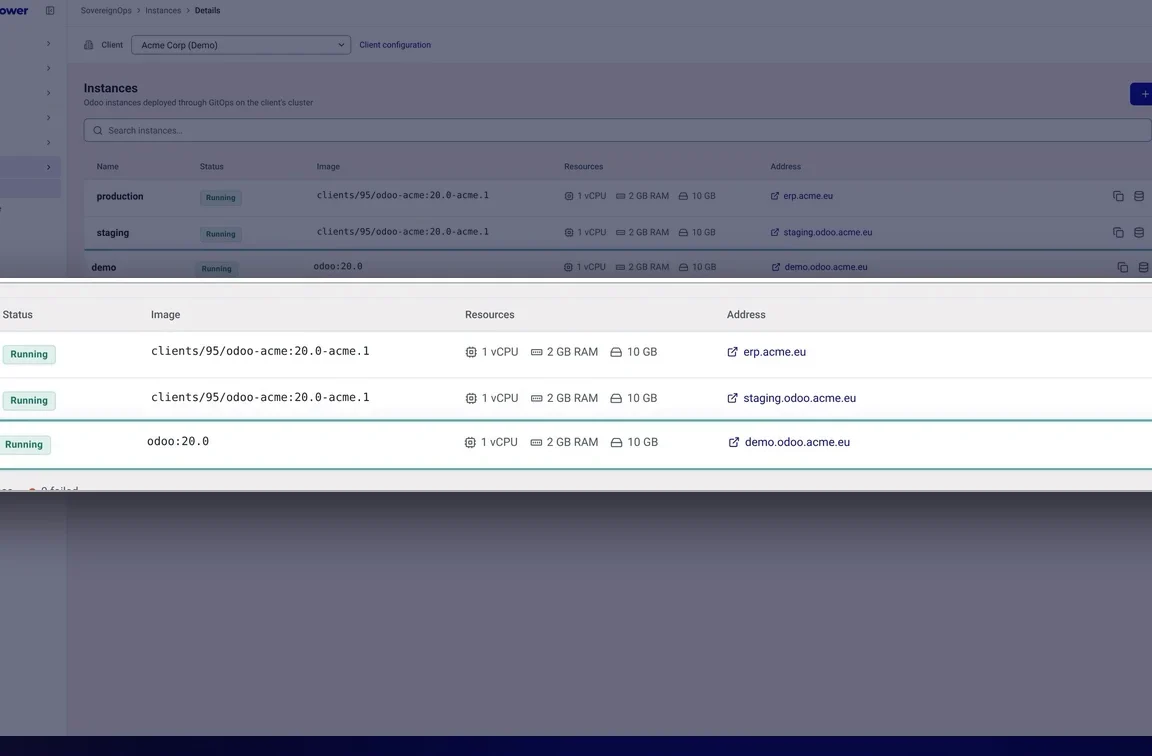Click the external-link icon beside staging.odoo.acme.eu in the background table
Viewport: 1152px width, 756px height.
coord(774,232)
